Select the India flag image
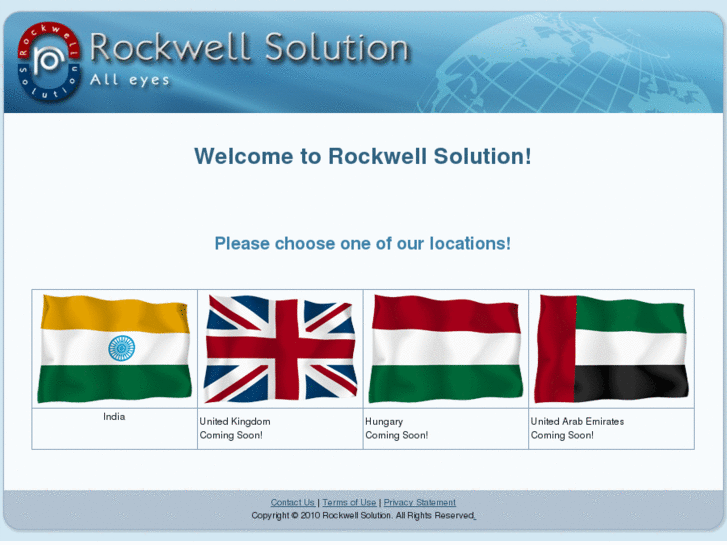The width and height of the screenshot is (727, 545). (115, 349)
